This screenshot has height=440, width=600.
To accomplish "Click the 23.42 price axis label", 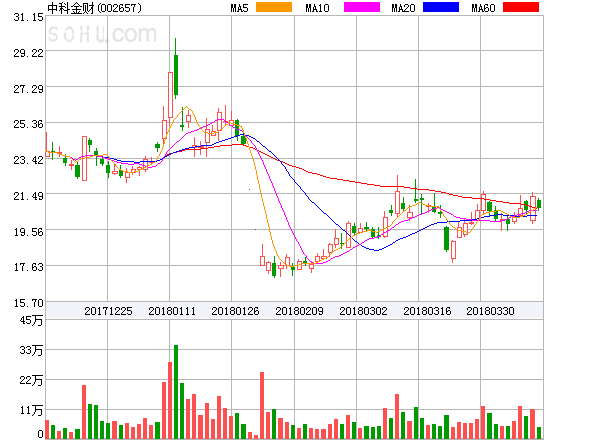I will click(x=28, y=160).
